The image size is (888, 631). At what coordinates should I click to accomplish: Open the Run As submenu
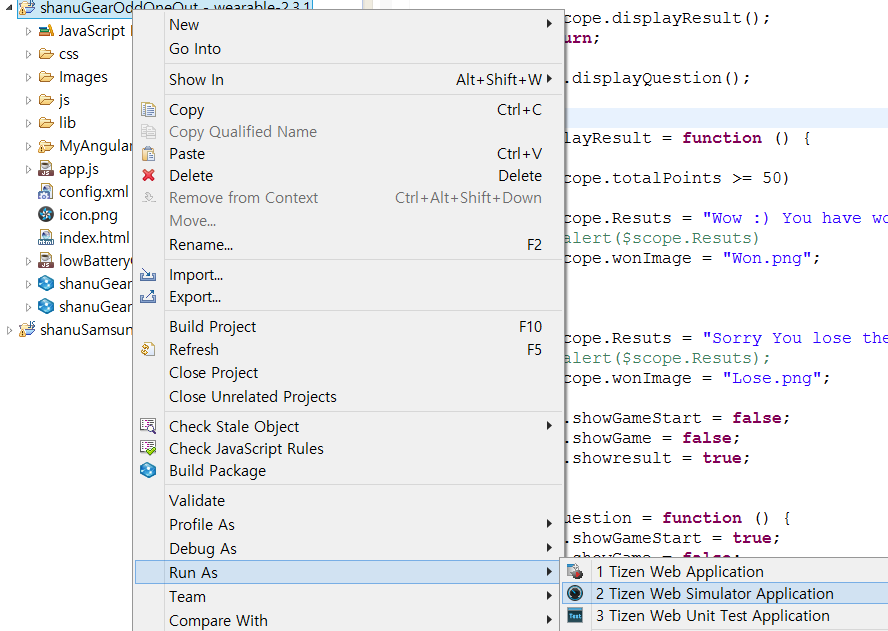349,572
